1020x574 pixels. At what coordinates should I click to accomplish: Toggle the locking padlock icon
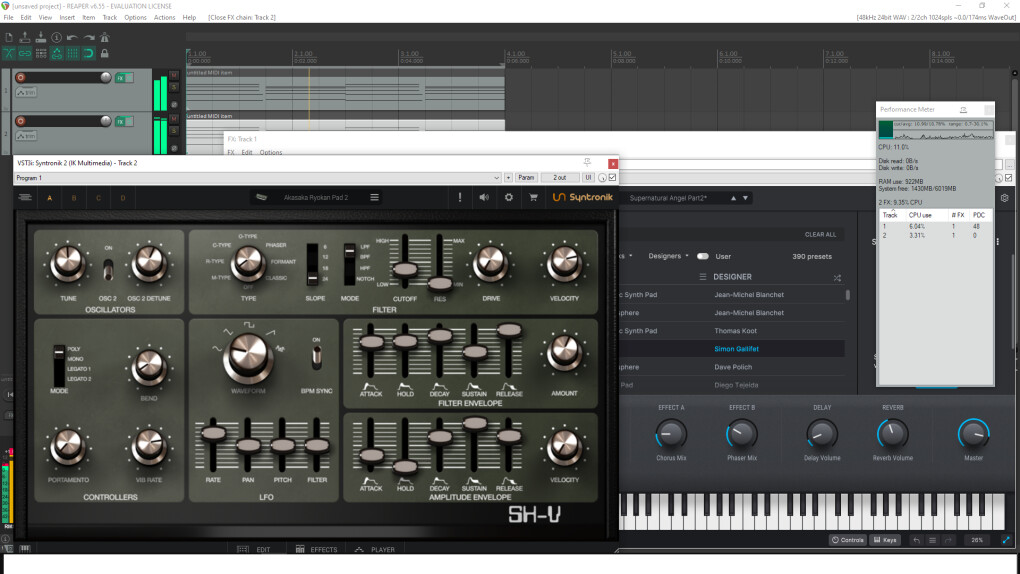(104, 53)
